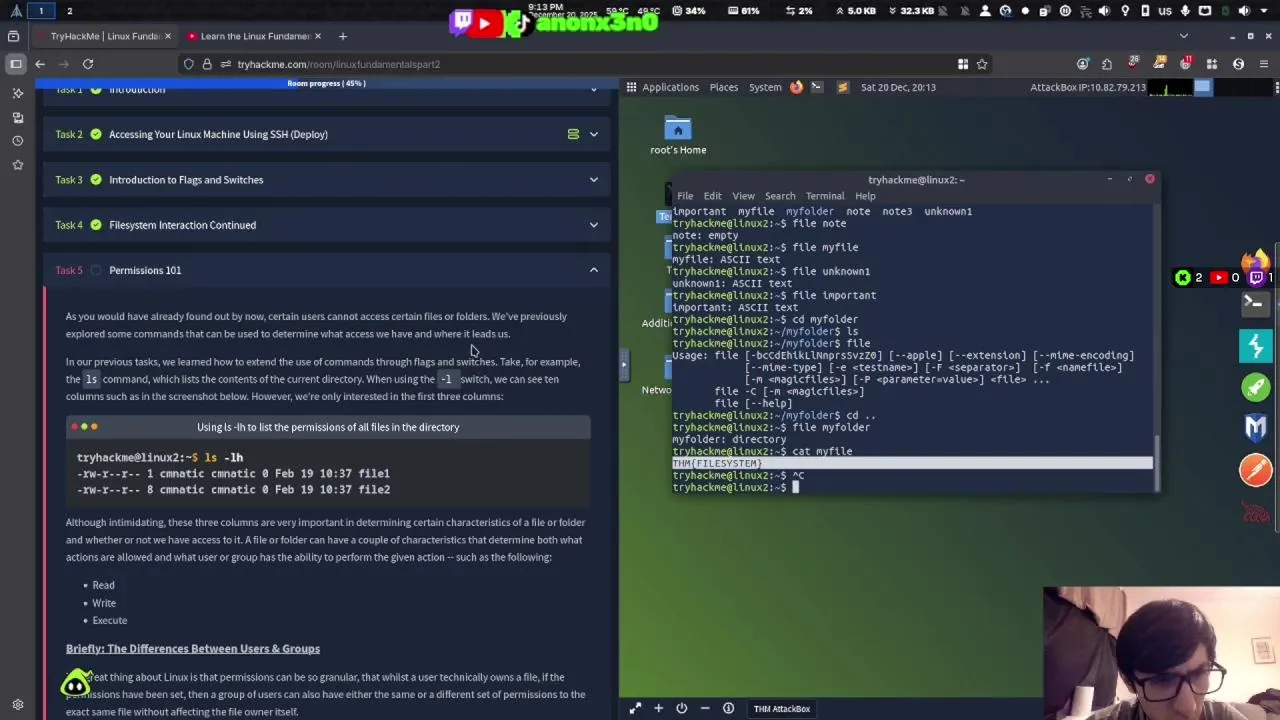Close the TryHackMe Linux Fundamentals tab
Viewport: 1280px width, 720px height.
[168, 36]
